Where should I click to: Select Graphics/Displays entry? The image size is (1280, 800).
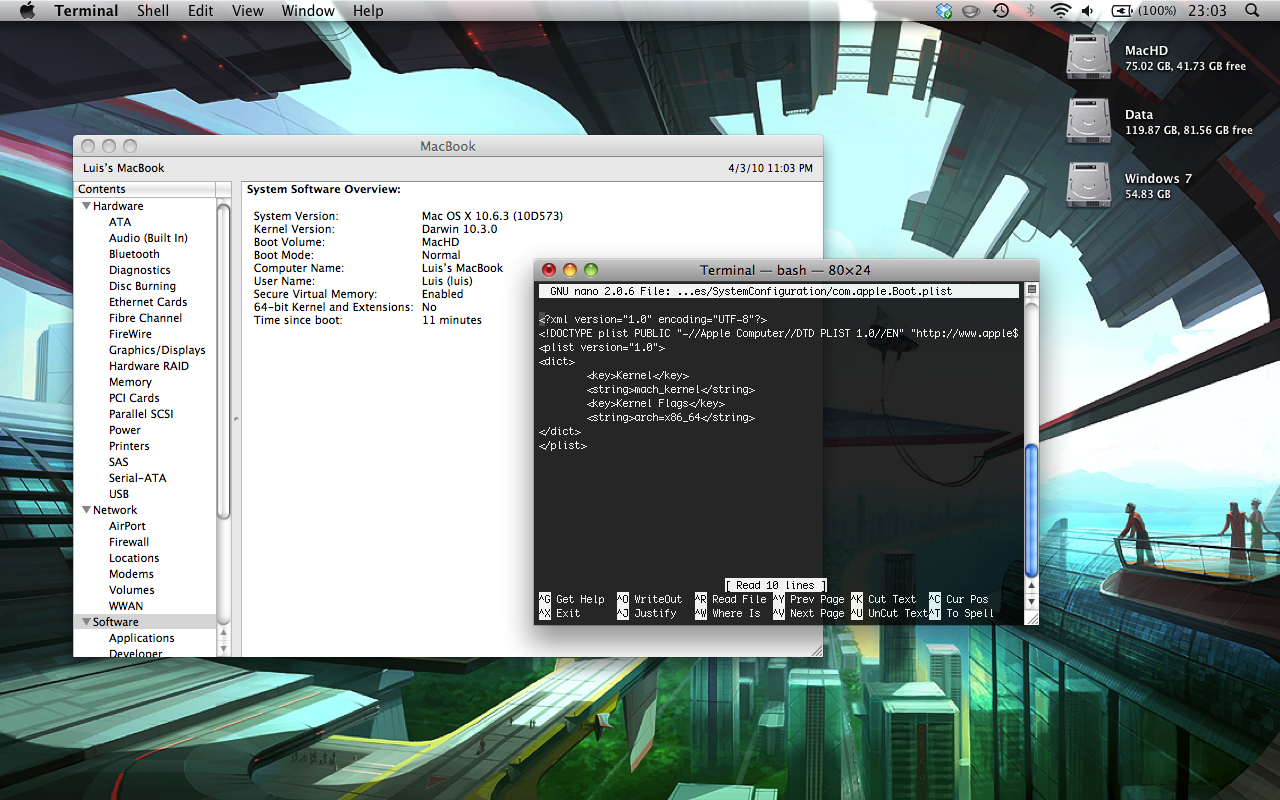(x=157, y=350)
